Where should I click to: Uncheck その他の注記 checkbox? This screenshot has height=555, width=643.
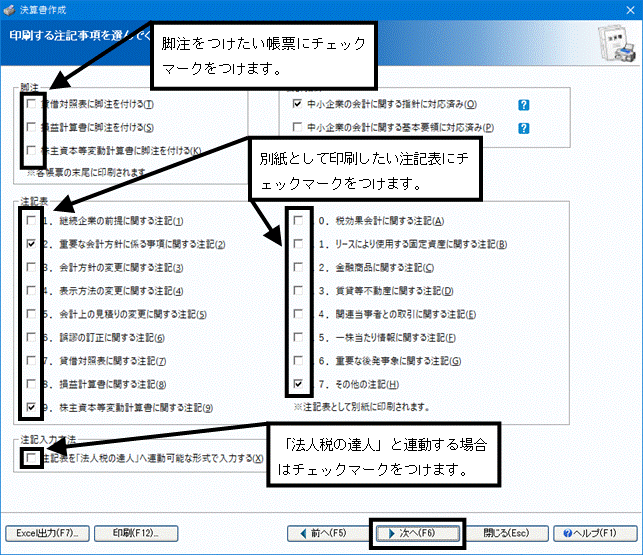[x=298, y=384]
